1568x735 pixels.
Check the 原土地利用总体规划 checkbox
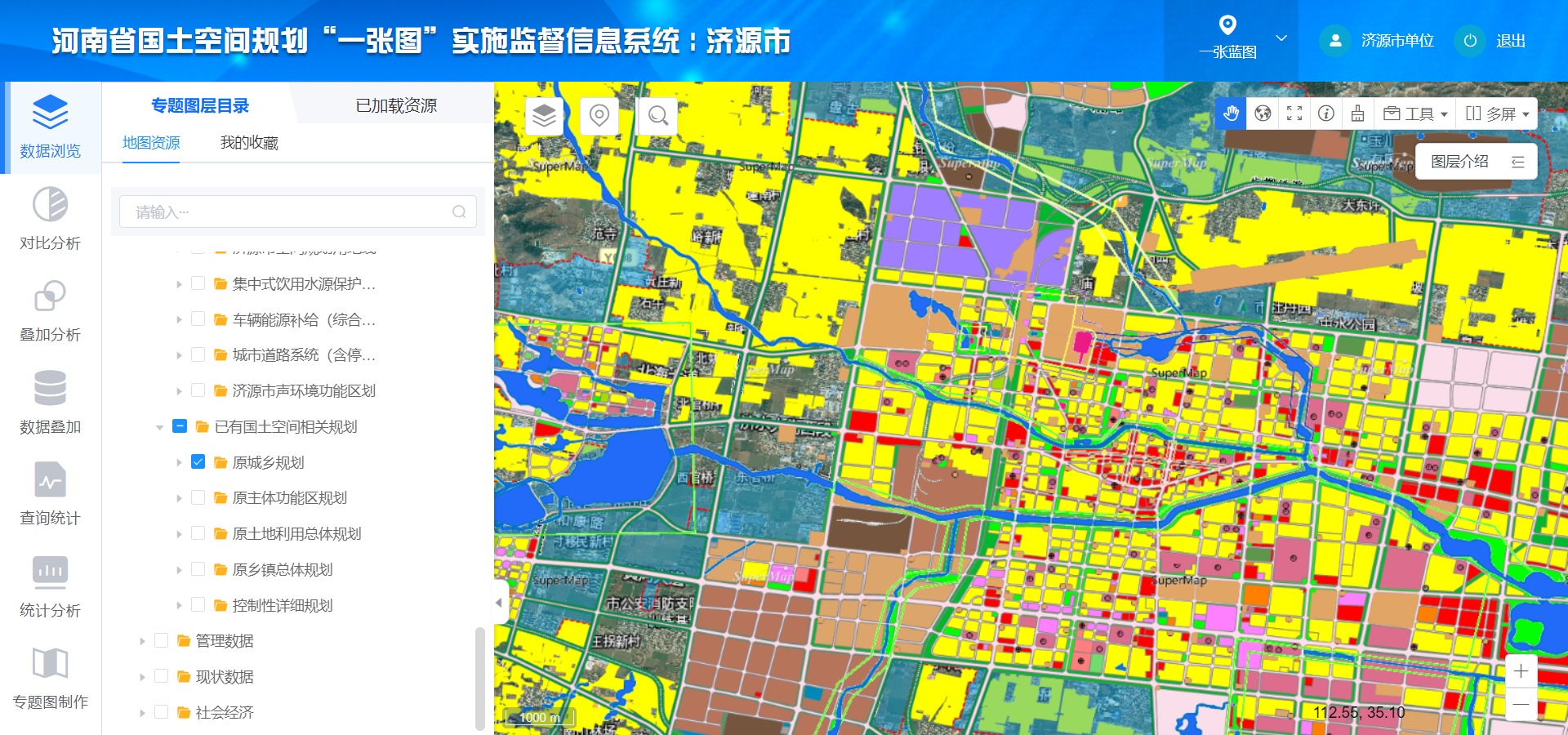click(x=198, y=533)
